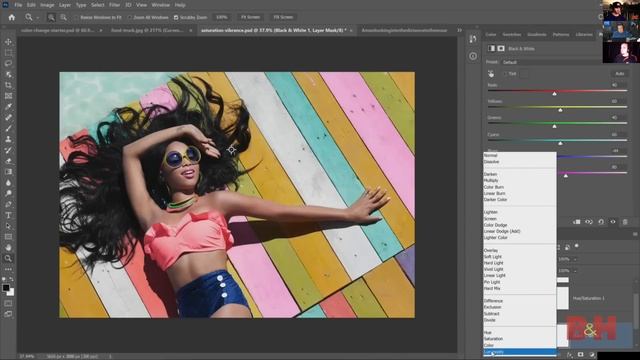Click the 100% zoom button
Image resolution: width=640 pixels, height=360 pixels.
pos(222,17)
